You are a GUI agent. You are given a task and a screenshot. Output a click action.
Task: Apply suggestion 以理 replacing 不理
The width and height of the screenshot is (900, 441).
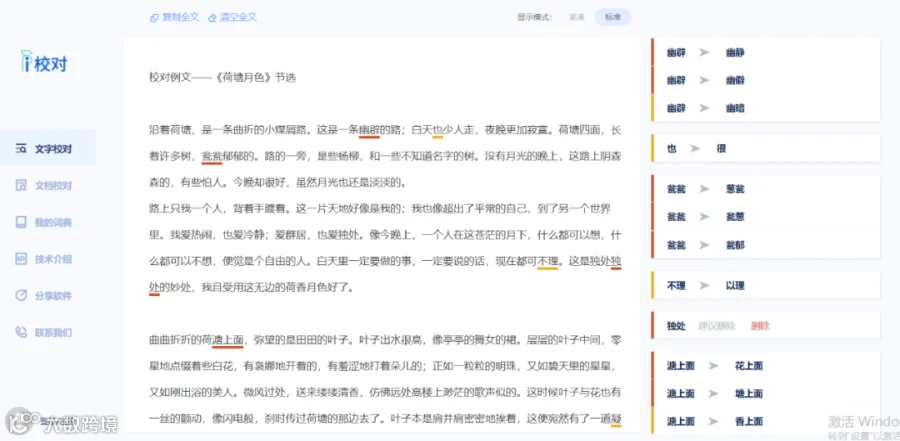735,285
